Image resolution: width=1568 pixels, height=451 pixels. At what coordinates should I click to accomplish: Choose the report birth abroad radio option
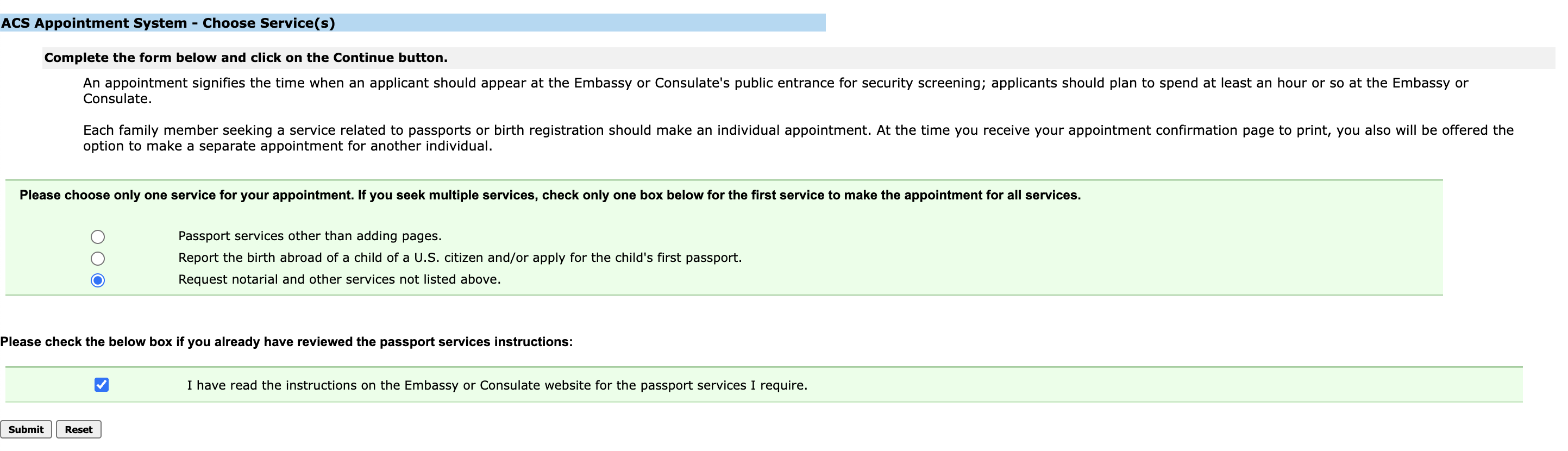point(97,259)
